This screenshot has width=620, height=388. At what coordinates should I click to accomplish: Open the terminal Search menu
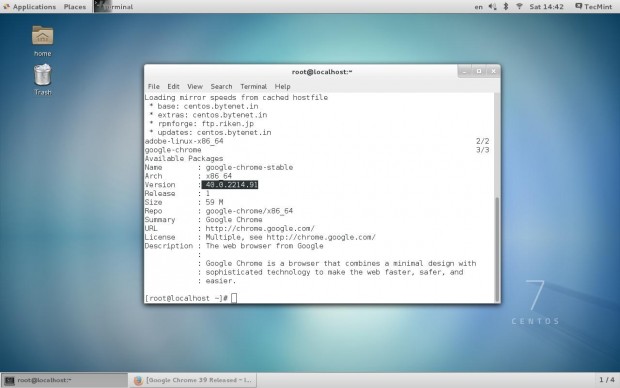221,86
